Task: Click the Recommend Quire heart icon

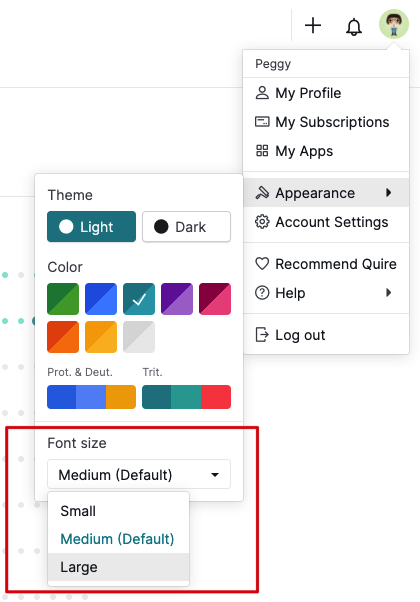Action: 262,264
